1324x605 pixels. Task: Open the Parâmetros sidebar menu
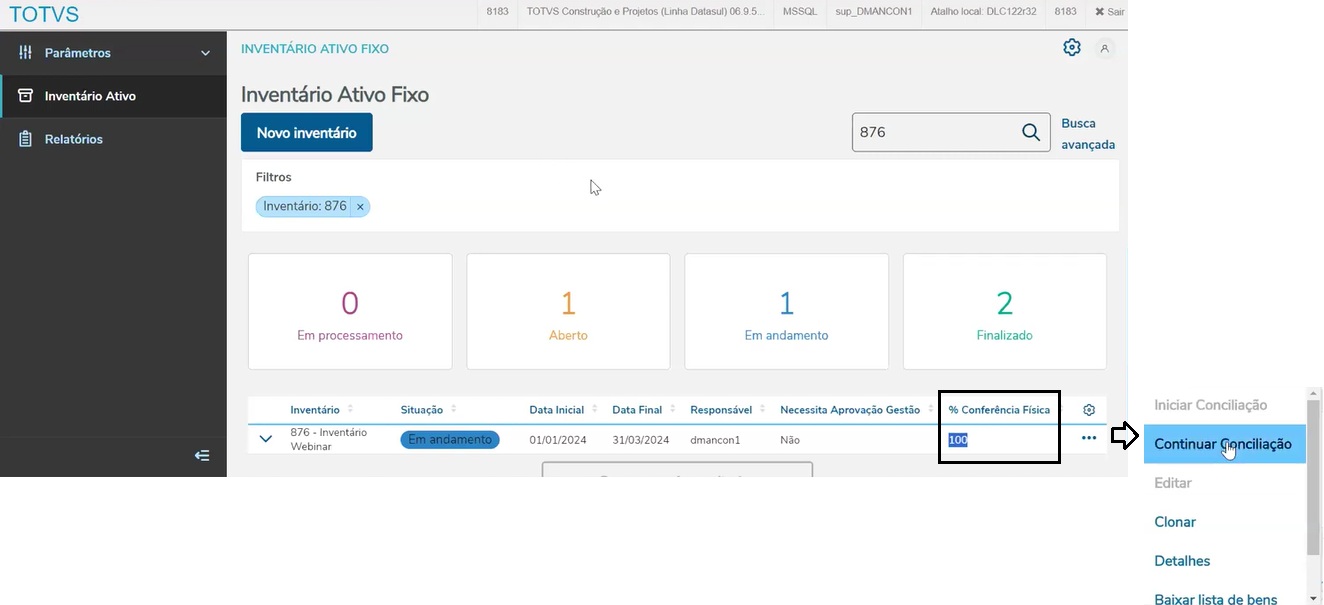(113, 53)
